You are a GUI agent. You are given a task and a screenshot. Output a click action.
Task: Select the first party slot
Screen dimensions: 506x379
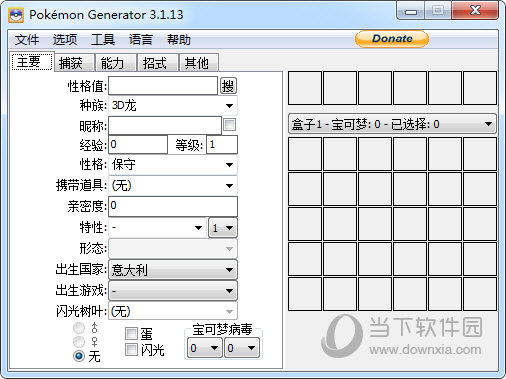pyautogui.click(x=305, y=88)
